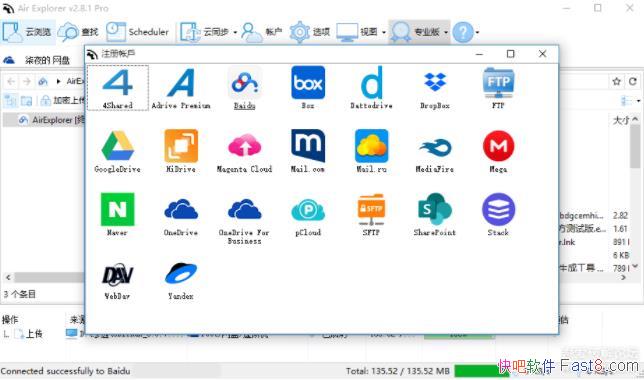
Task: Go forward with the navigation arrow
Action: [x=27, y=81]
